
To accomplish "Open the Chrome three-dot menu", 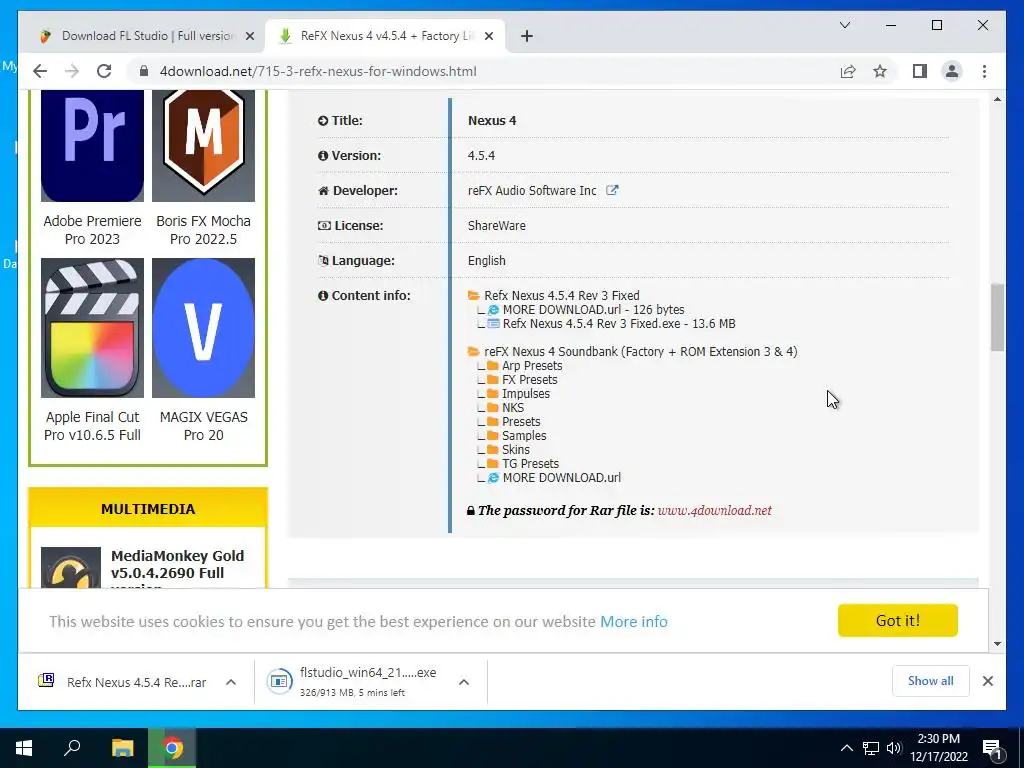I will click(984, 71).
